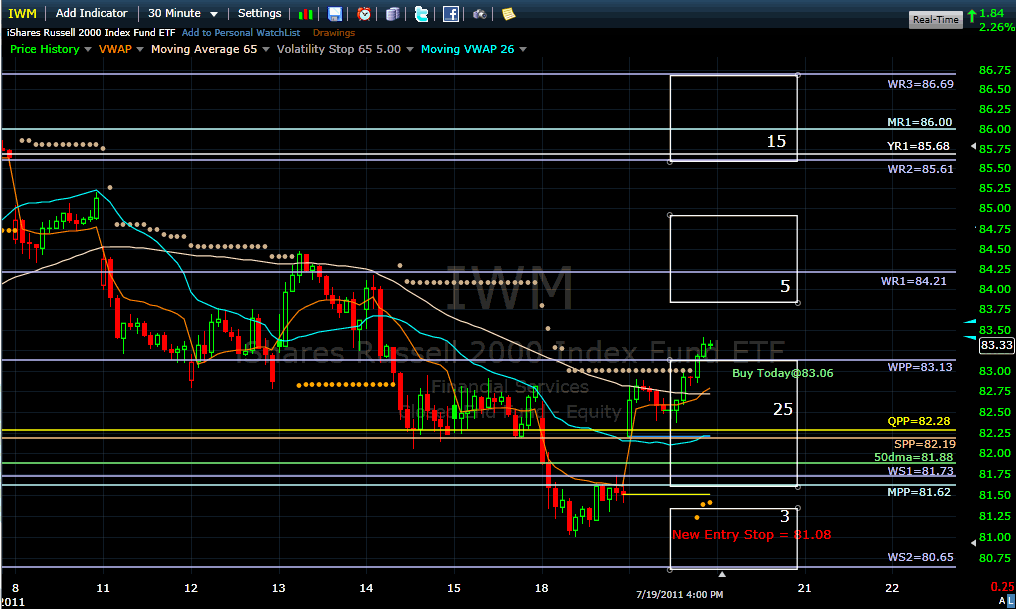Open the yellow sticky note icon
Image resolution: width=1016 pixels, height=609 pixels.
click(508, 14)
